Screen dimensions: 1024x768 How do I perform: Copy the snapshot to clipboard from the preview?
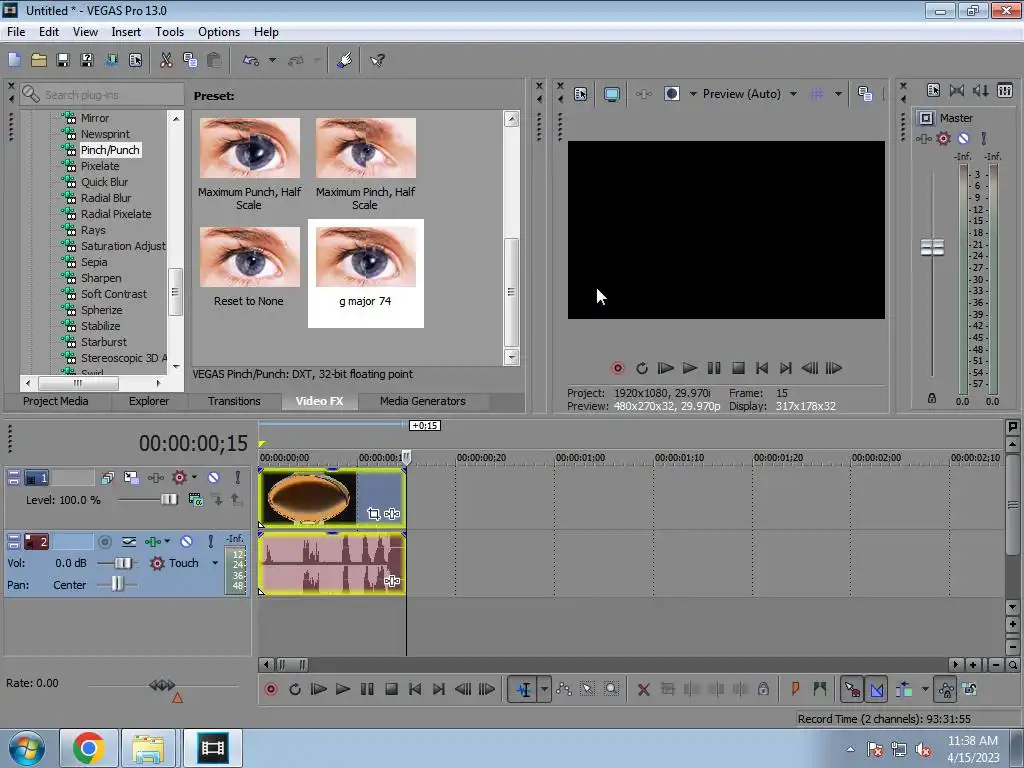(865, 94)
